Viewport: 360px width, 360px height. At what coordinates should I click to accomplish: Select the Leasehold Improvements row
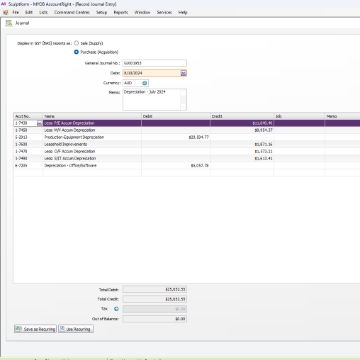(187, 144)
